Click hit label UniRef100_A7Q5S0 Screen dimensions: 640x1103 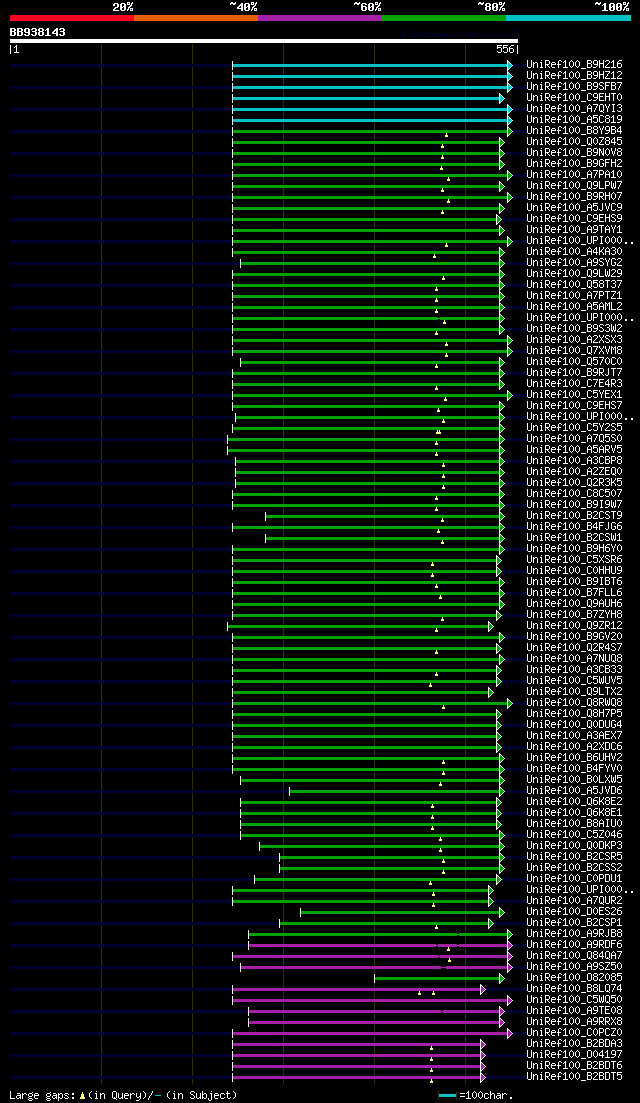coord(574,438)
